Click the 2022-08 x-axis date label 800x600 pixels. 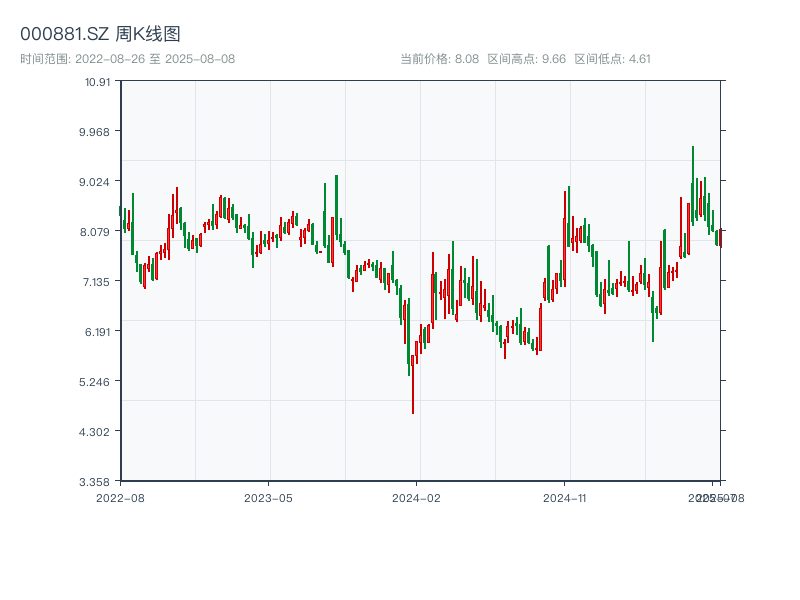click(120, 497)
